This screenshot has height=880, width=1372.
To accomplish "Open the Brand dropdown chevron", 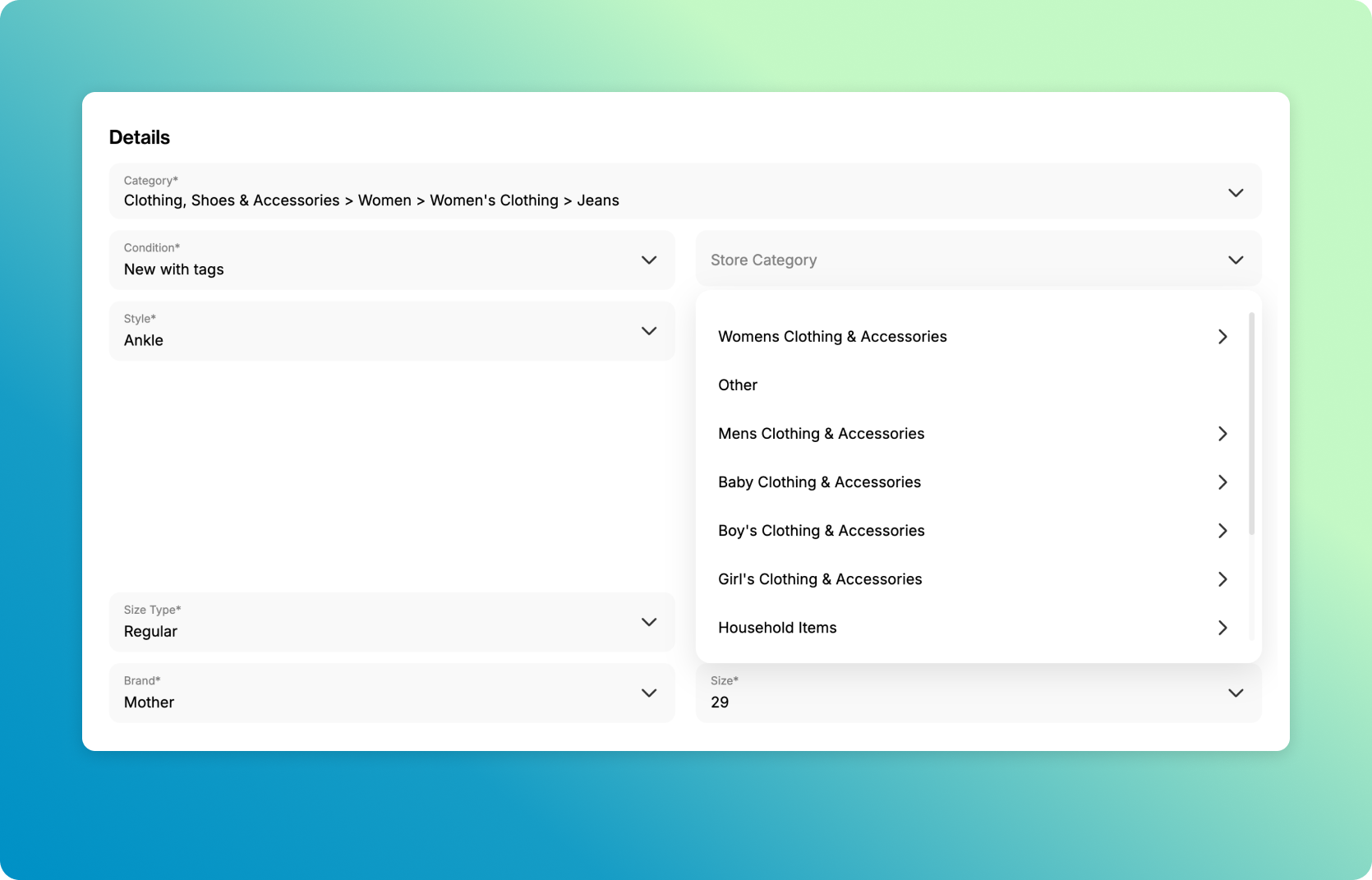I will (649, 693).
